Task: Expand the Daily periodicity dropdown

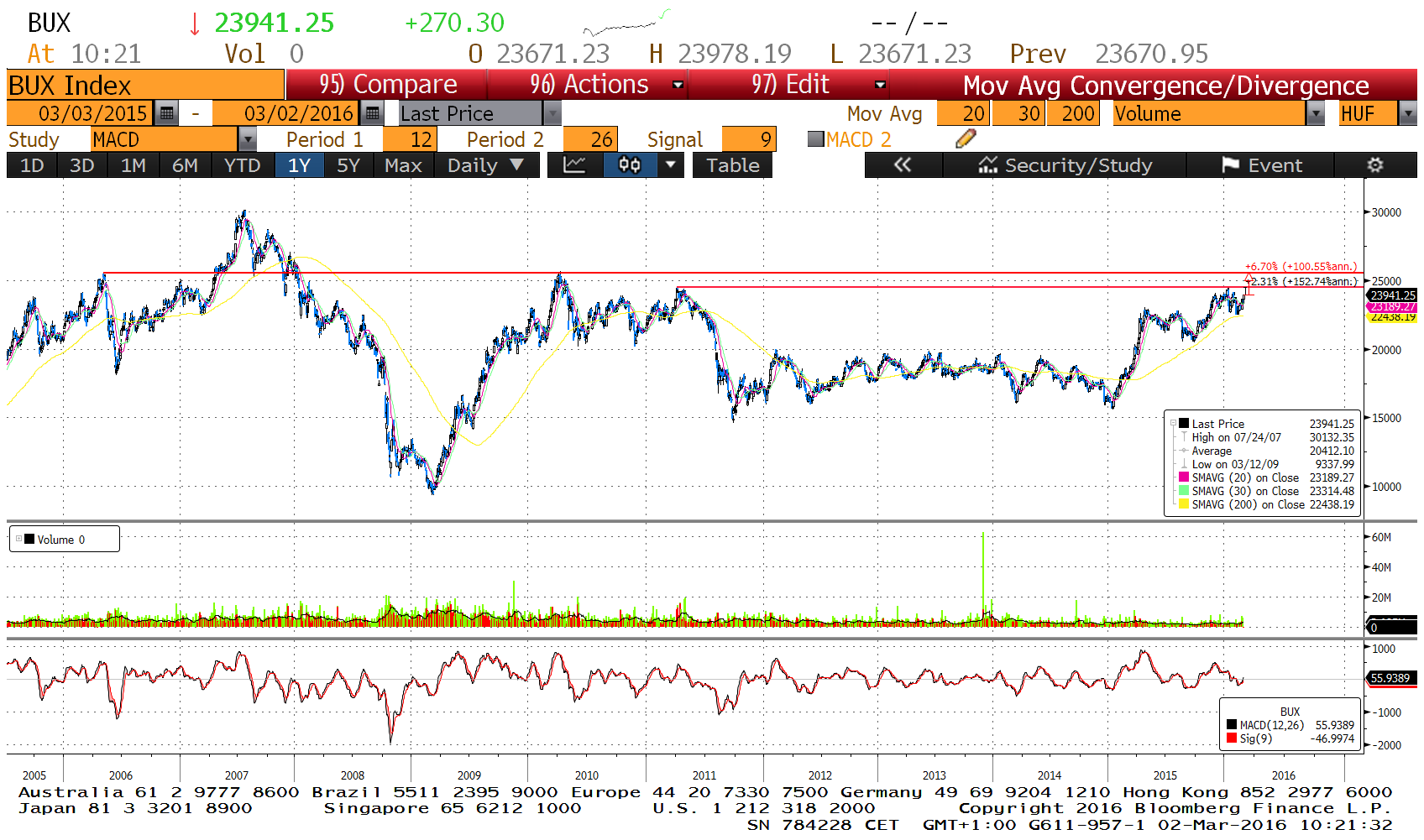Action: pos(517,165)
